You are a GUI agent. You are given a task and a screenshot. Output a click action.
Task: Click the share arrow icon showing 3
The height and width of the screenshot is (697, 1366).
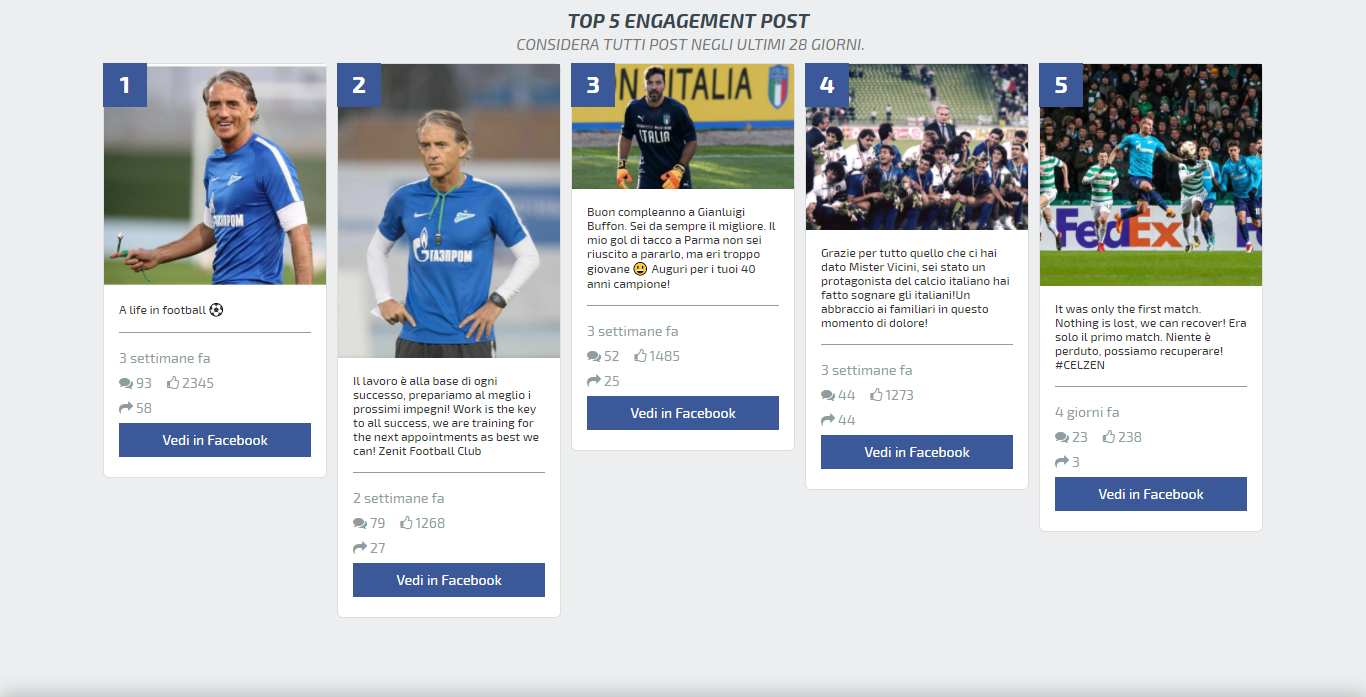coord(1062,462)
